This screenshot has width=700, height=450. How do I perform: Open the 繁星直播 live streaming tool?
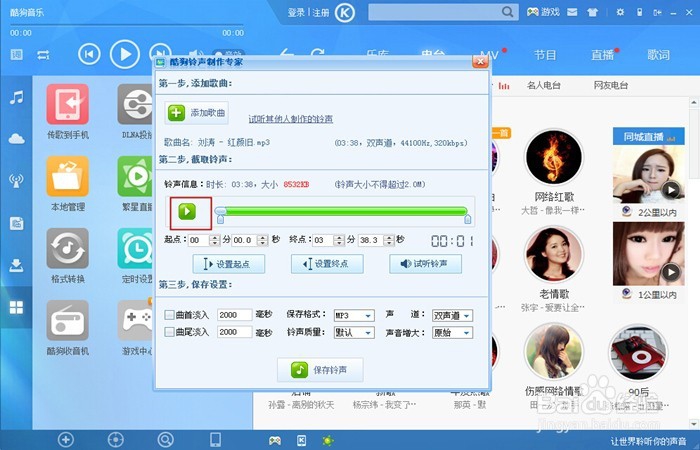coord(135,183)
